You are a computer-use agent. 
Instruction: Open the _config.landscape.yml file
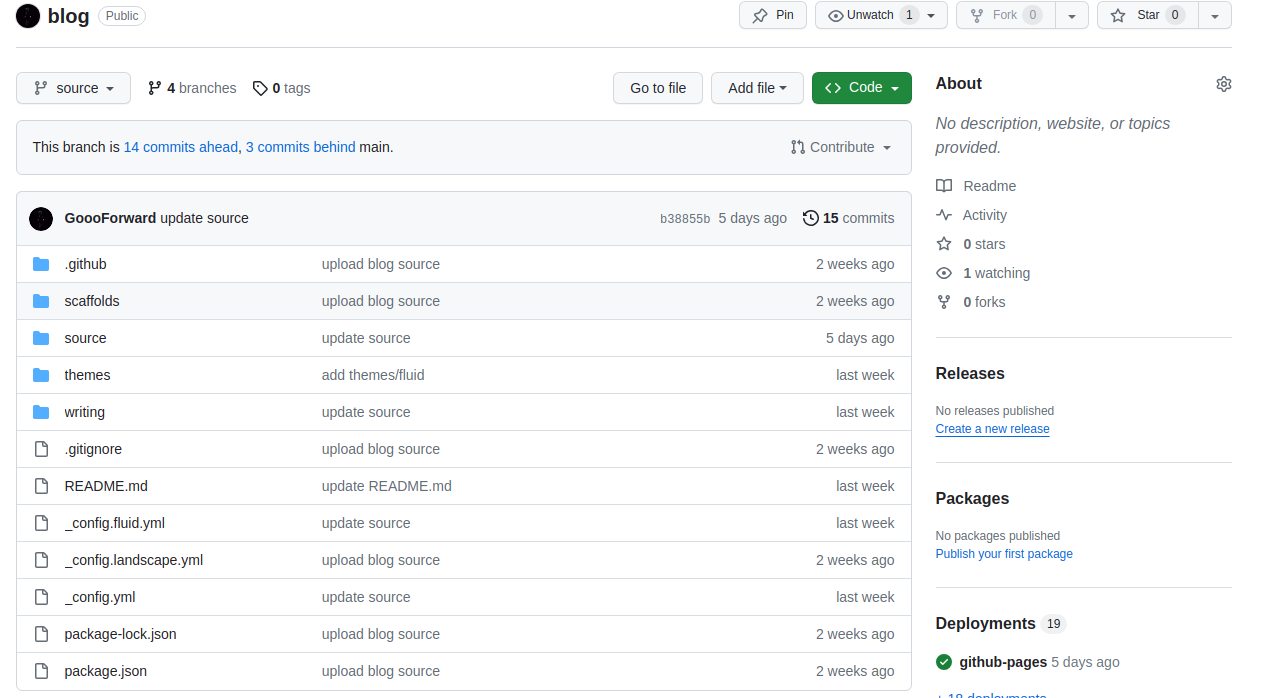[x=134, y=560]
